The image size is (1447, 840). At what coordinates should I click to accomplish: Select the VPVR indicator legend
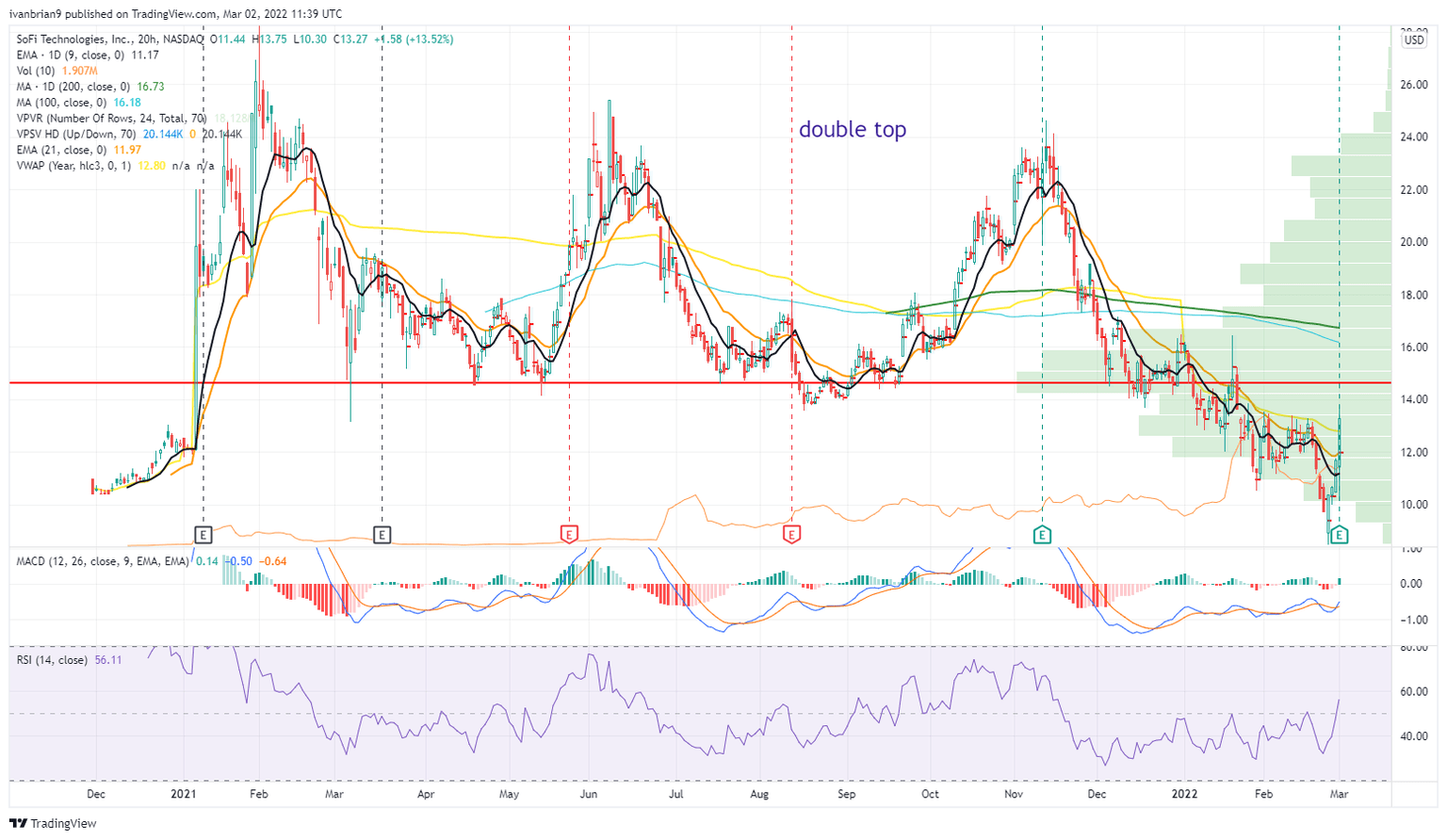pos(112,119)
